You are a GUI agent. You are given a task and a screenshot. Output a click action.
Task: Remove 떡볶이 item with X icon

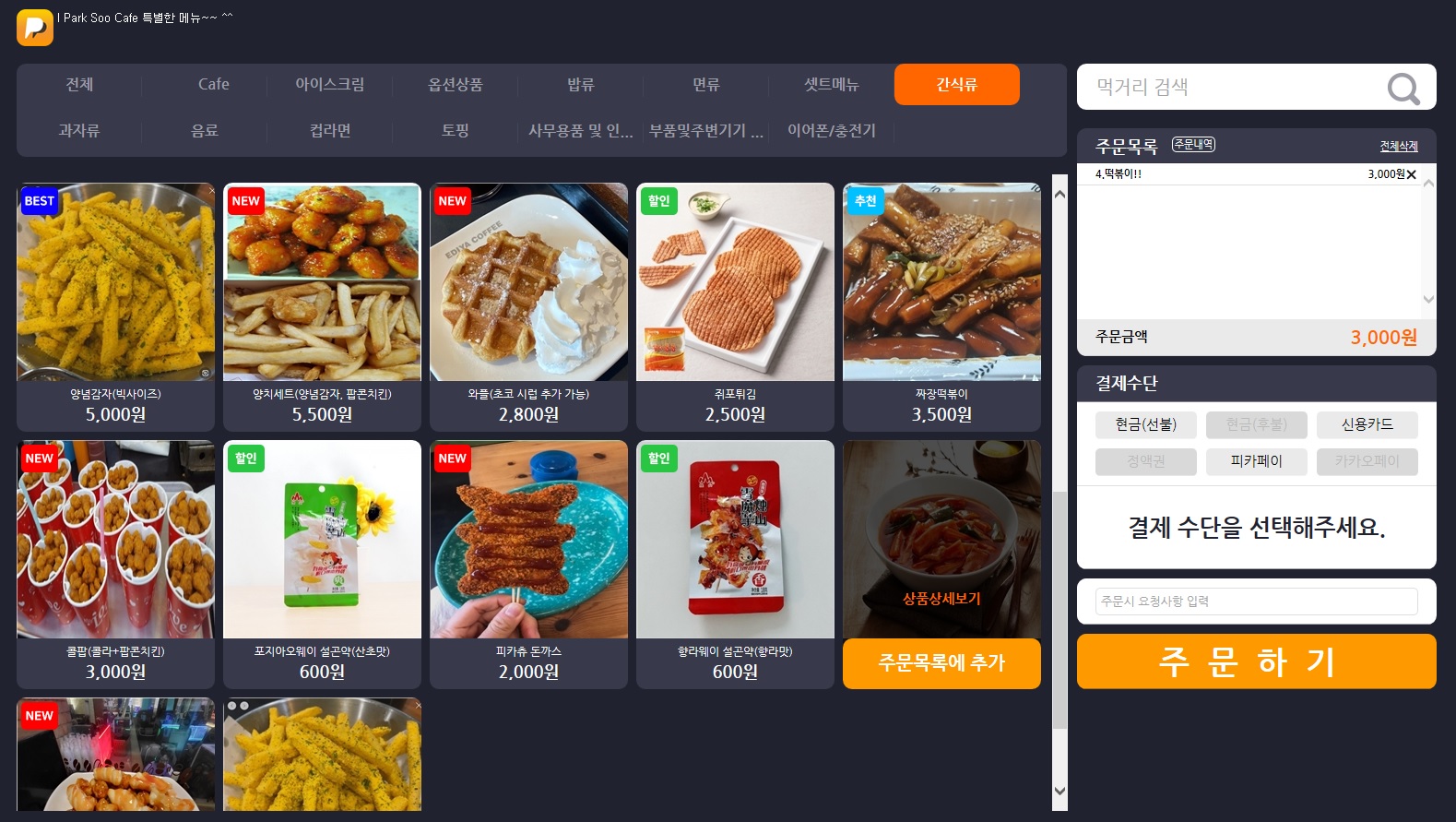1412,174
